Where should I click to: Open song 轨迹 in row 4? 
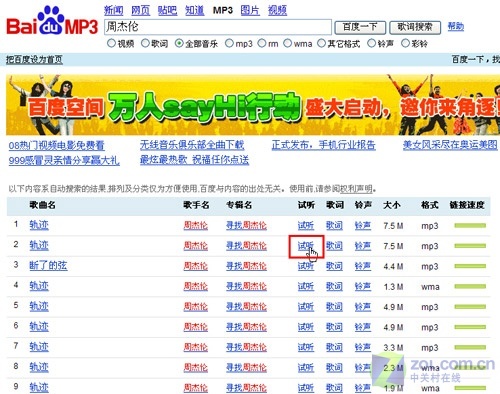point(39,286)
